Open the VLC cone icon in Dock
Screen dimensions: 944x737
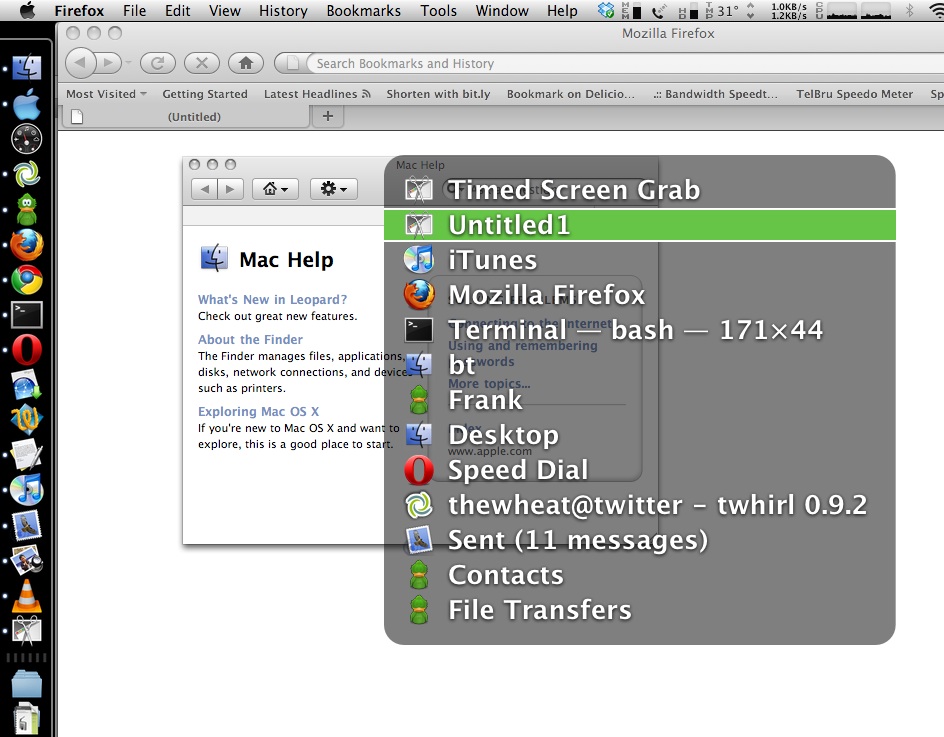pyautogui.click(x=26, y=595)
